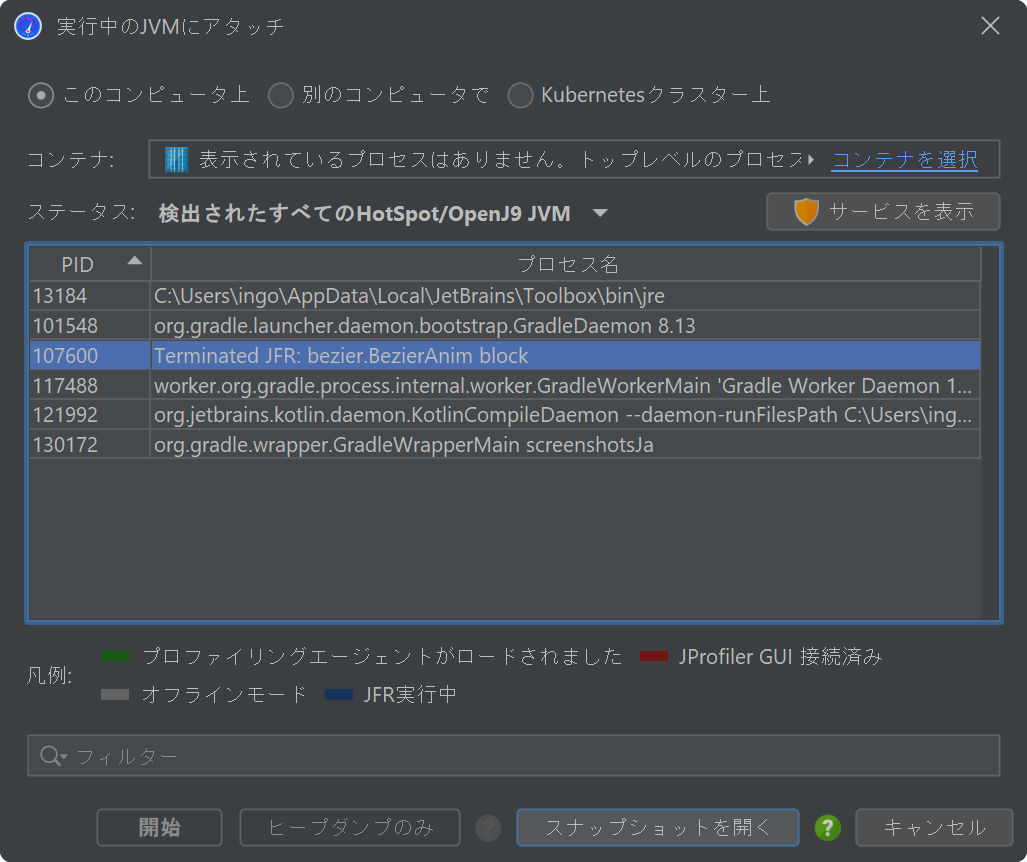Select the GradleWorkerMain process name
Screen dimensions: 1027x862
click(566, 385)
